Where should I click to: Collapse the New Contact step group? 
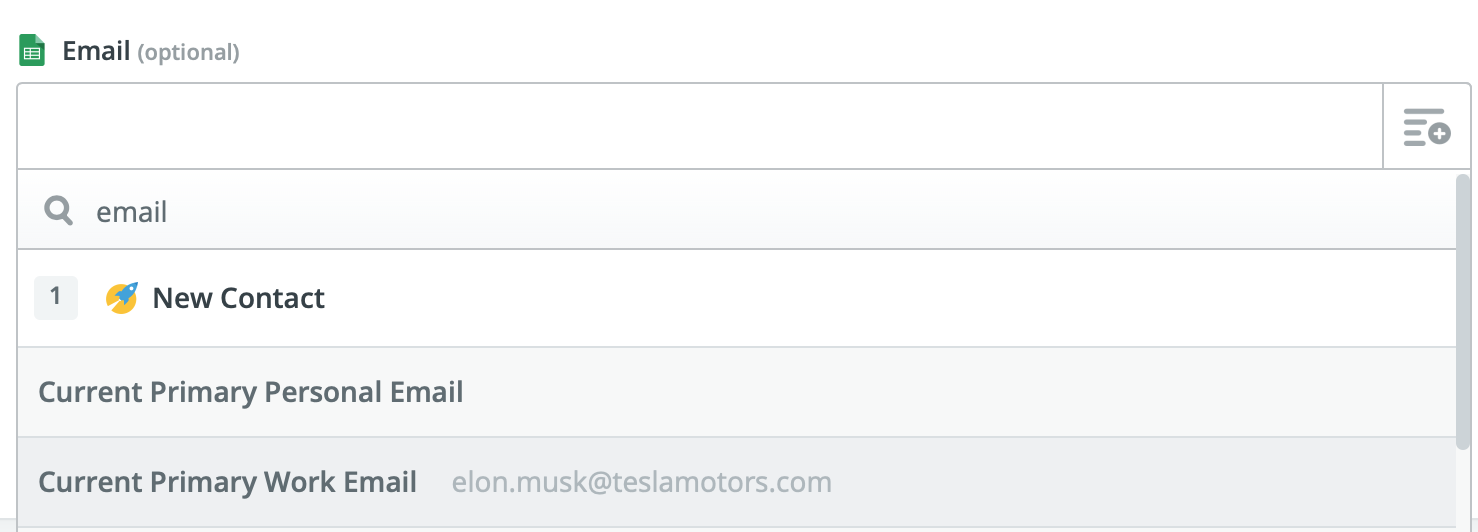click(737, 298)
